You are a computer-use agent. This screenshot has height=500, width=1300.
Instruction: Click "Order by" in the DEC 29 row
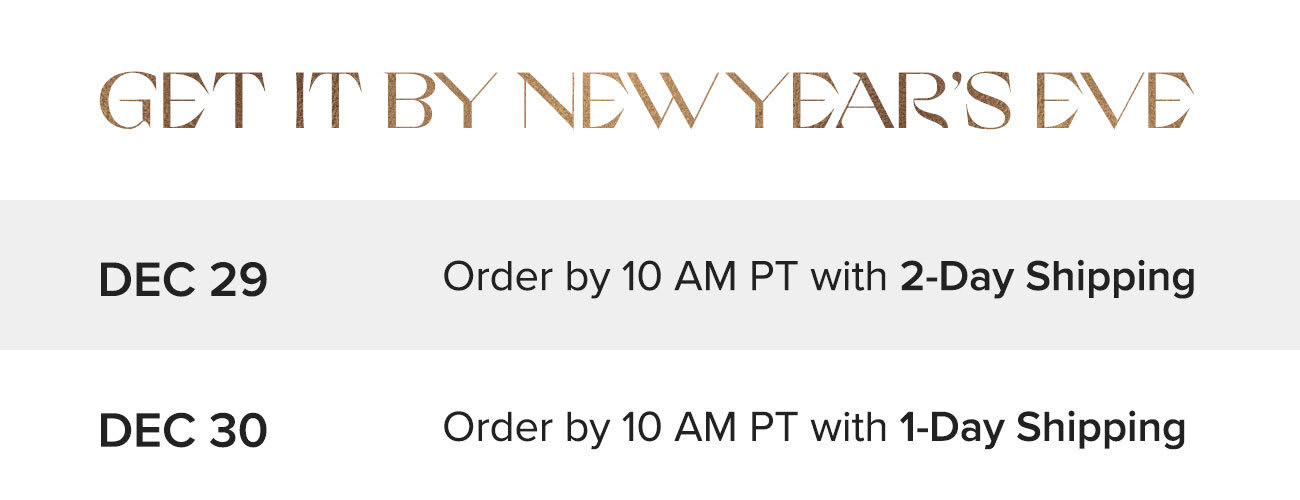tap(526, 278)
